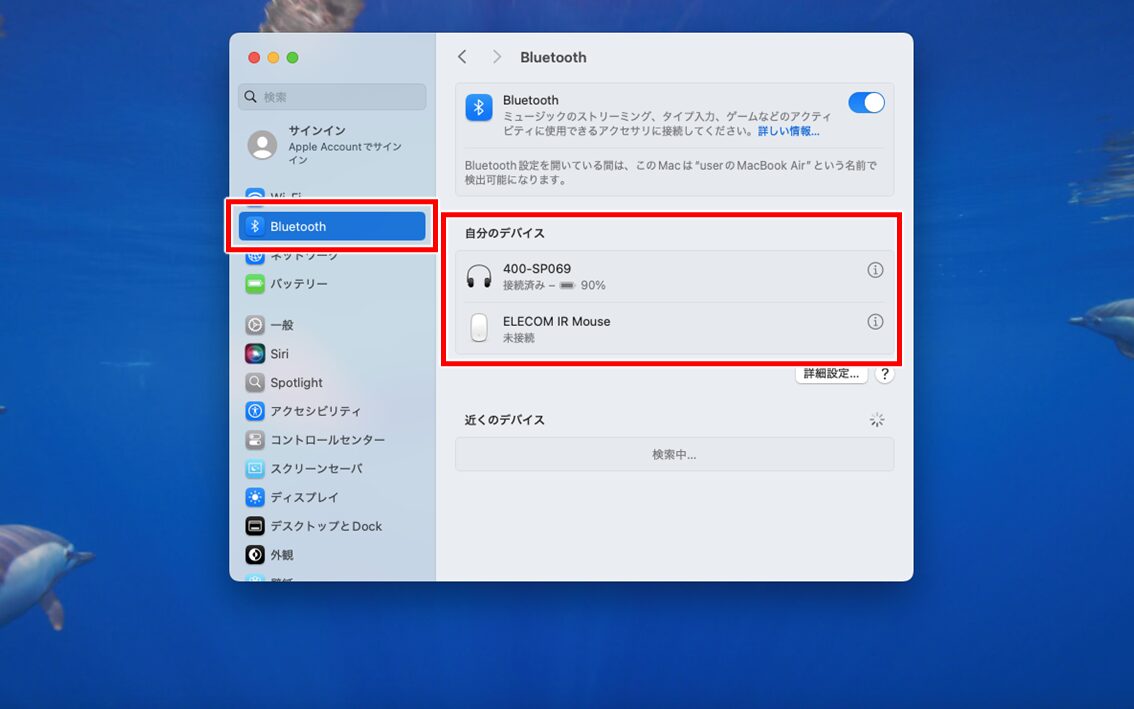Open info for 400-SP069 headphones
The height and width of the screenshot is (709, 1134).
click(875, 270)
